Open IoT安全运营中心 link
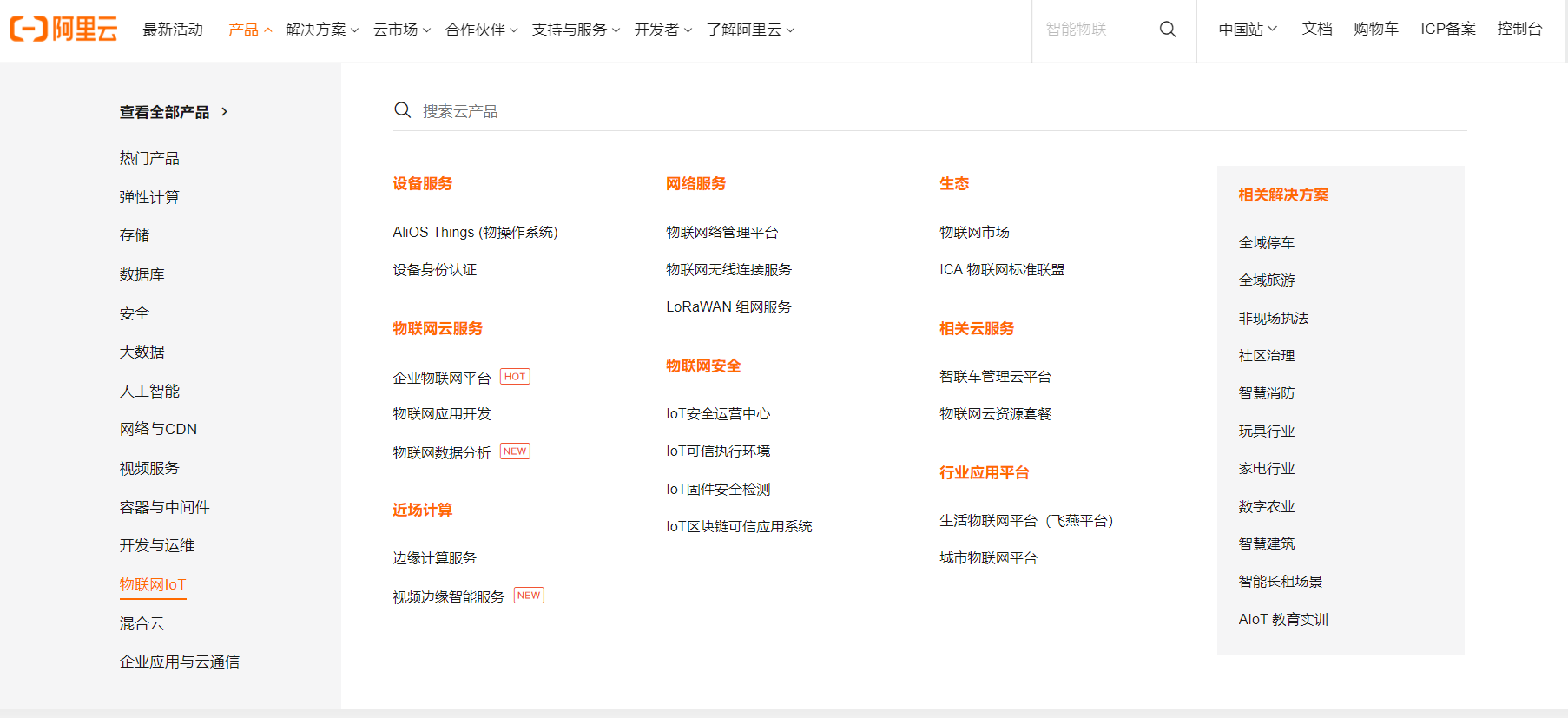The width and height of the screenshot is (1568, 718). point(718,414)
